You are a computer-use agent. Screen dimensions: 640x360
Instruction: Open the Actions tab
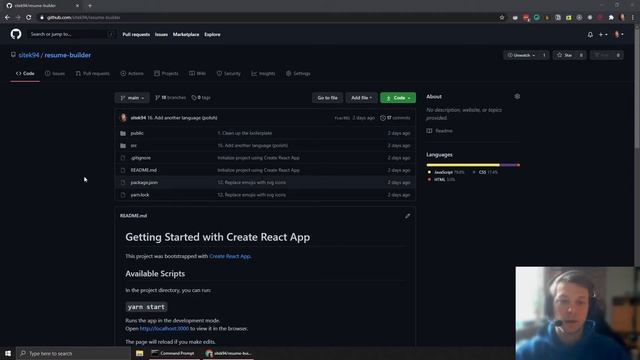click(x=132, y=73)
